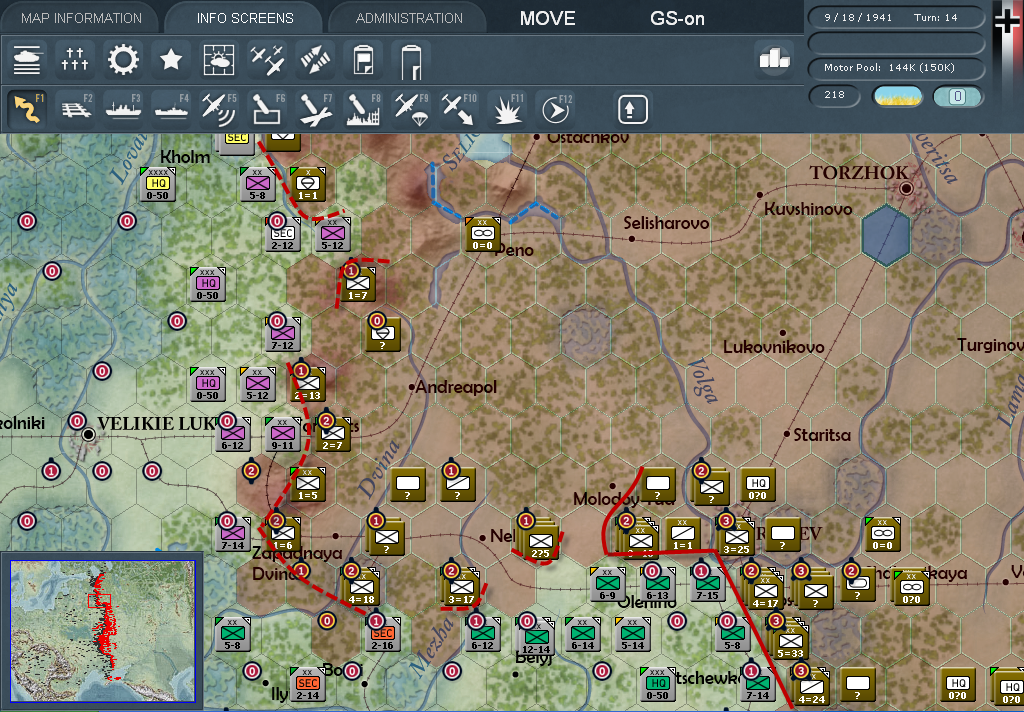
Task: Open the production gear icon
Action: point(123,60)
